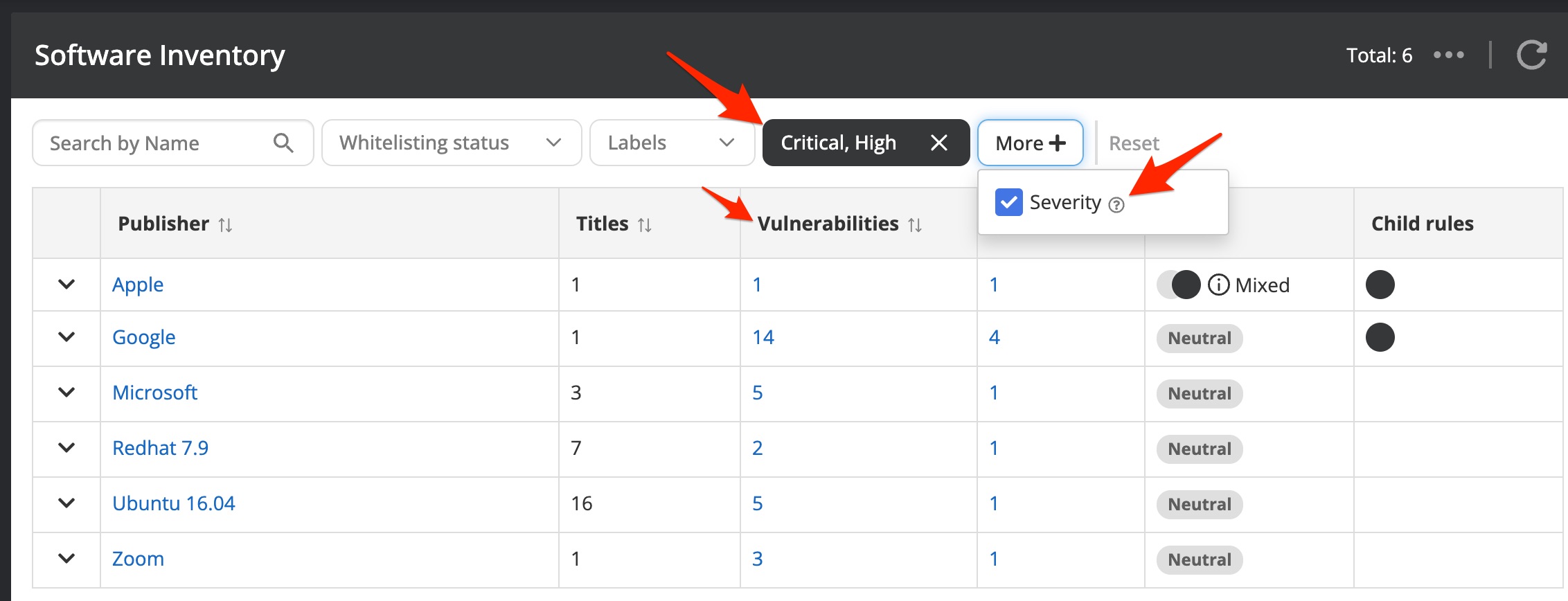Click the More + filter button

[x=1030, y=143]
